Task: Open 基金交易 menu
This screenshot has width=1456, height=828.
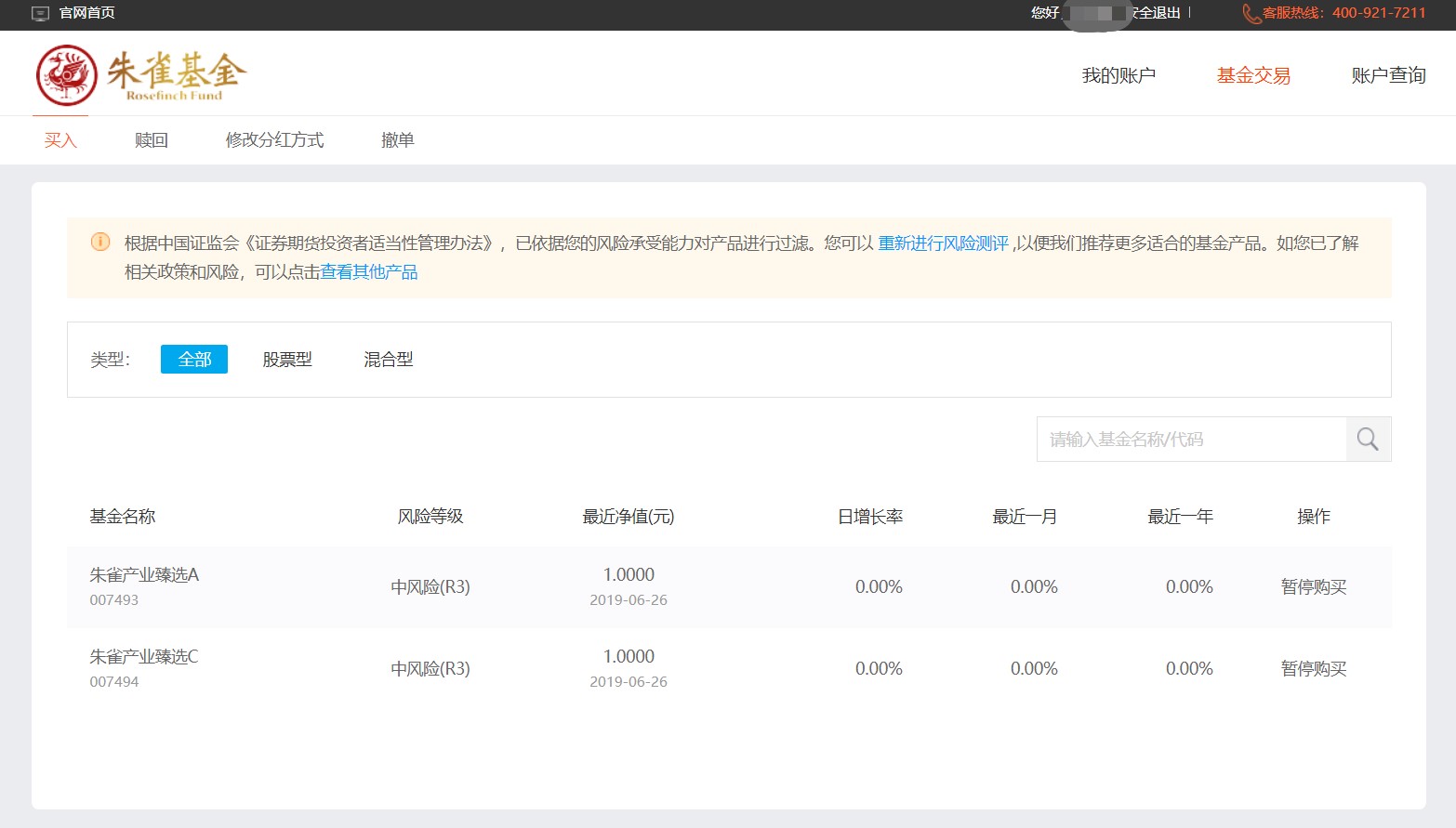Action: click(1253, 75)
